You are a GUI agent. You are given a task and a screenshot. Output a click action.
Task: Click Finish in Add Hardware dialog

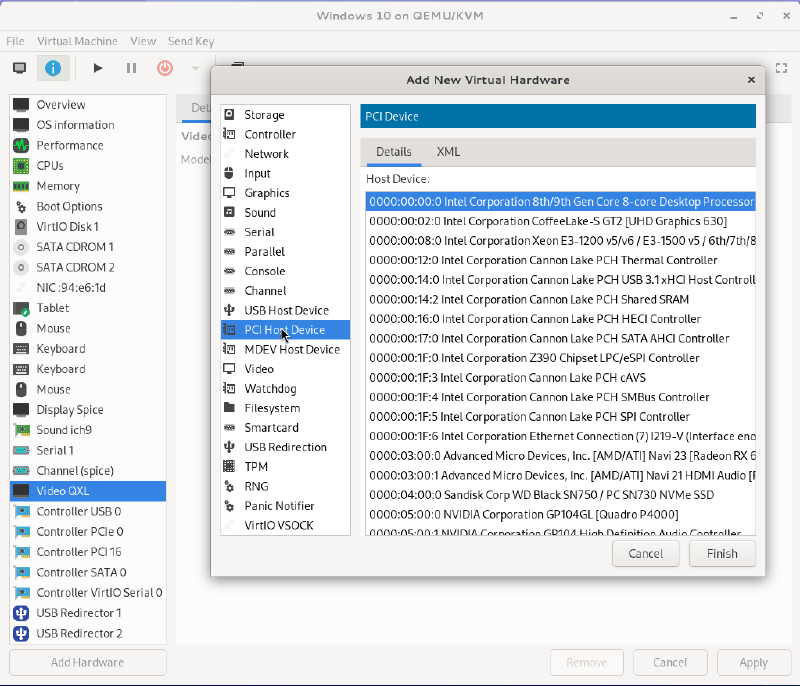[722, 553]
